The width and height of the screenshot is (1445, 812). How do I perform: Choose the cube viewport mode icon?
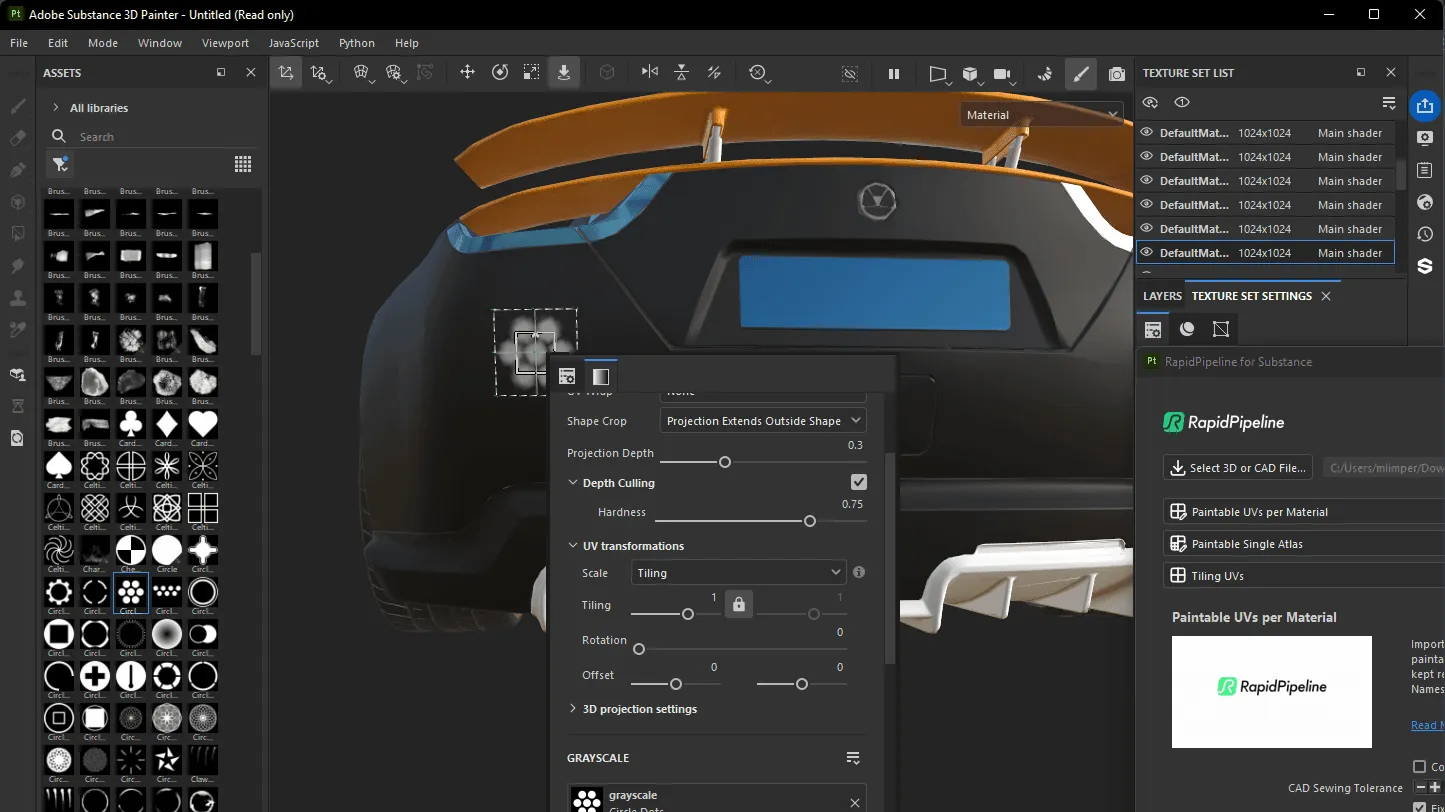click(970, 74)
